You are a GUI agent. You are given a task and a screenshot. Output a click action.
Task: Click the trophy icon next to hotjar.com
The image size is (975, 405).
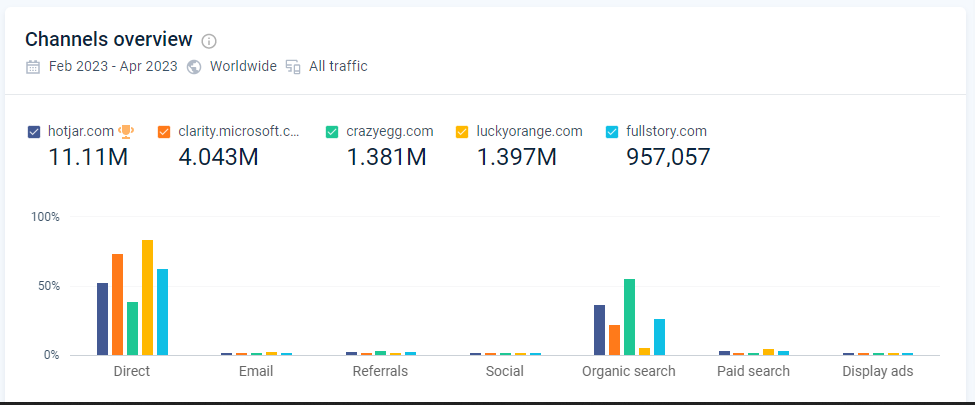point(126,132)
